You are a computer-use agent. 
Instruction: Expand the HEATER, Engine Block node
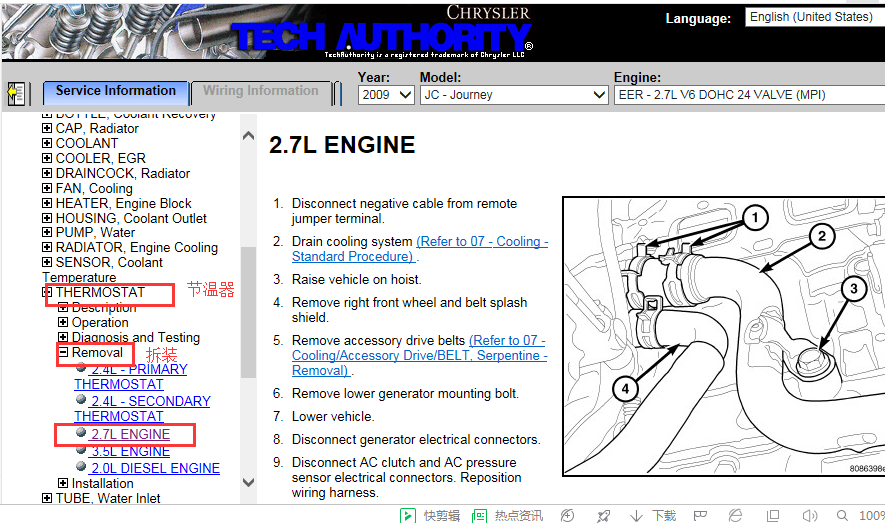[x=47, y=203]
